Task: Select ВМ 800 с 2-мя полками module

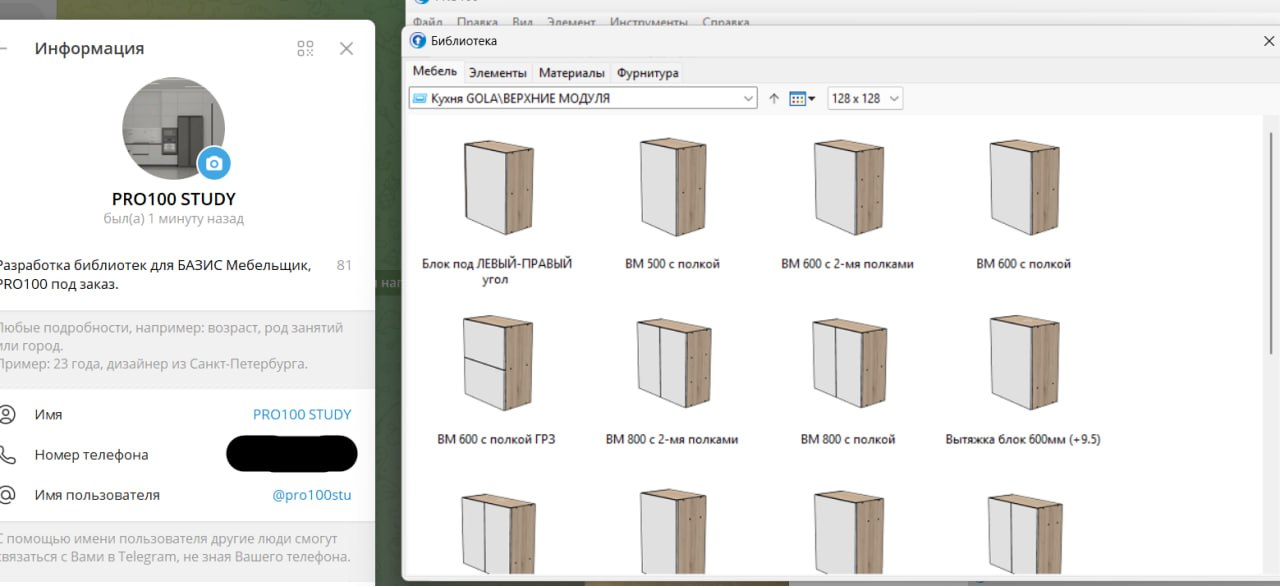Action: (672, 380)
